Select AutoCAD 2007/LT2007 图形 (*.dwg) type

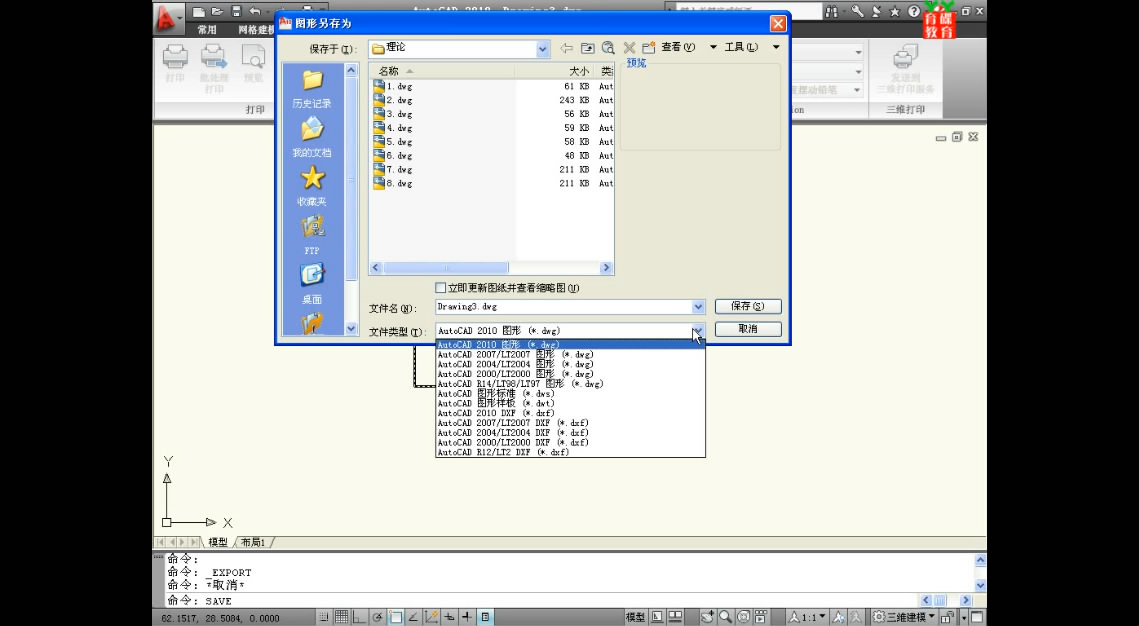click(x=570, y=354)
